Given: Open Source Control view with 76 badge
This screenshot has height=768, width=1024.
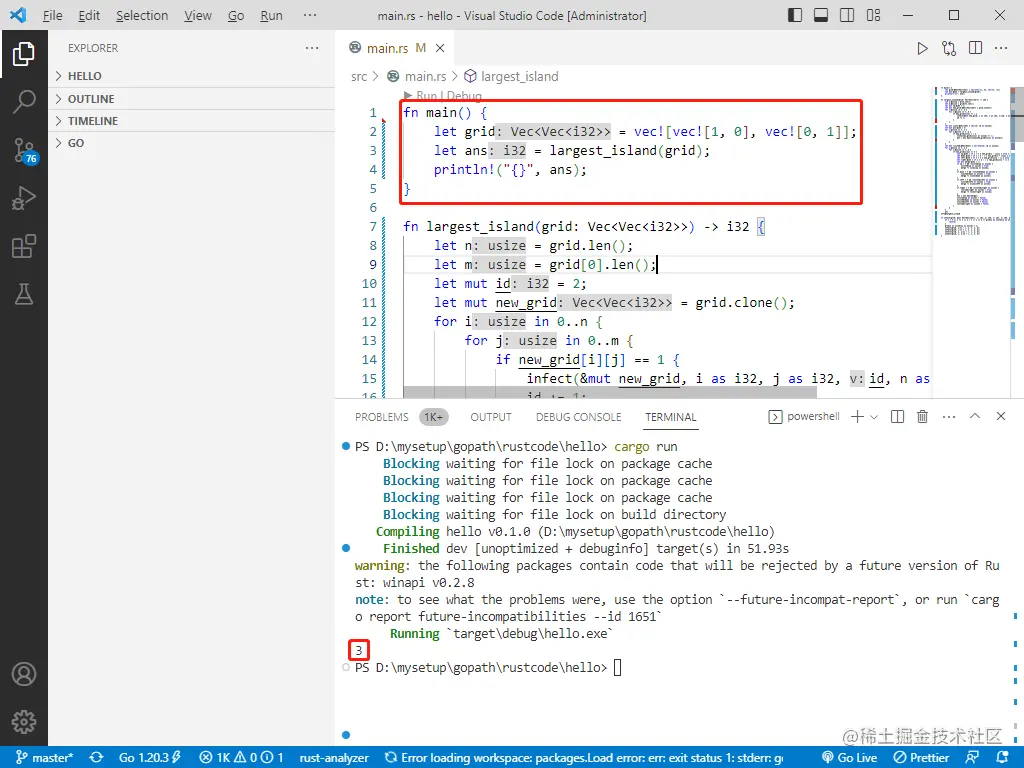Looking at the screenshot, I should [x=25, y=150].
